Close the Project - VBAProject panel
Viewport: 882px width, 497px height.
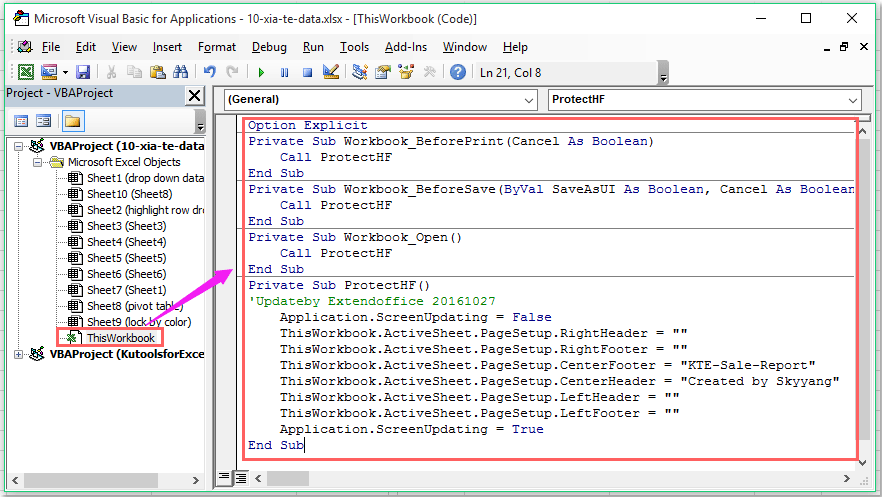click(194, 95)
